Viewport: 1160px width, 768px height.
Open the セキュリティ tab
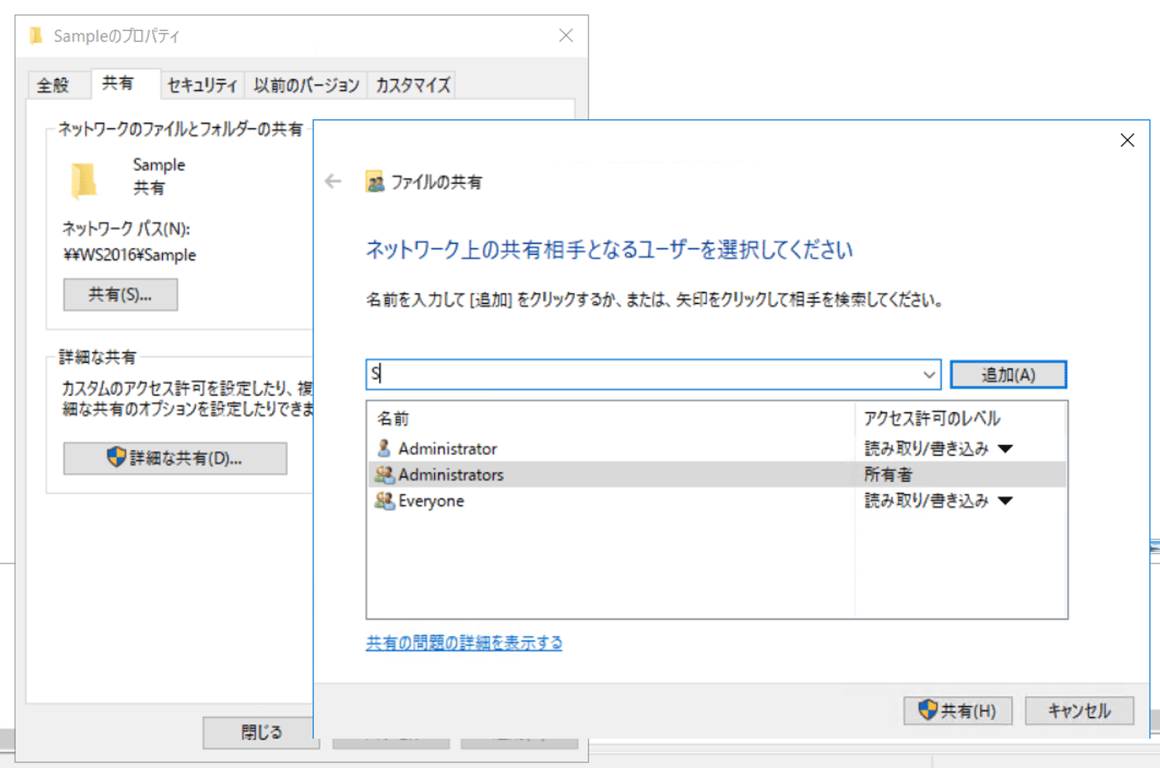pyautogui.click(x=202, y=85)
